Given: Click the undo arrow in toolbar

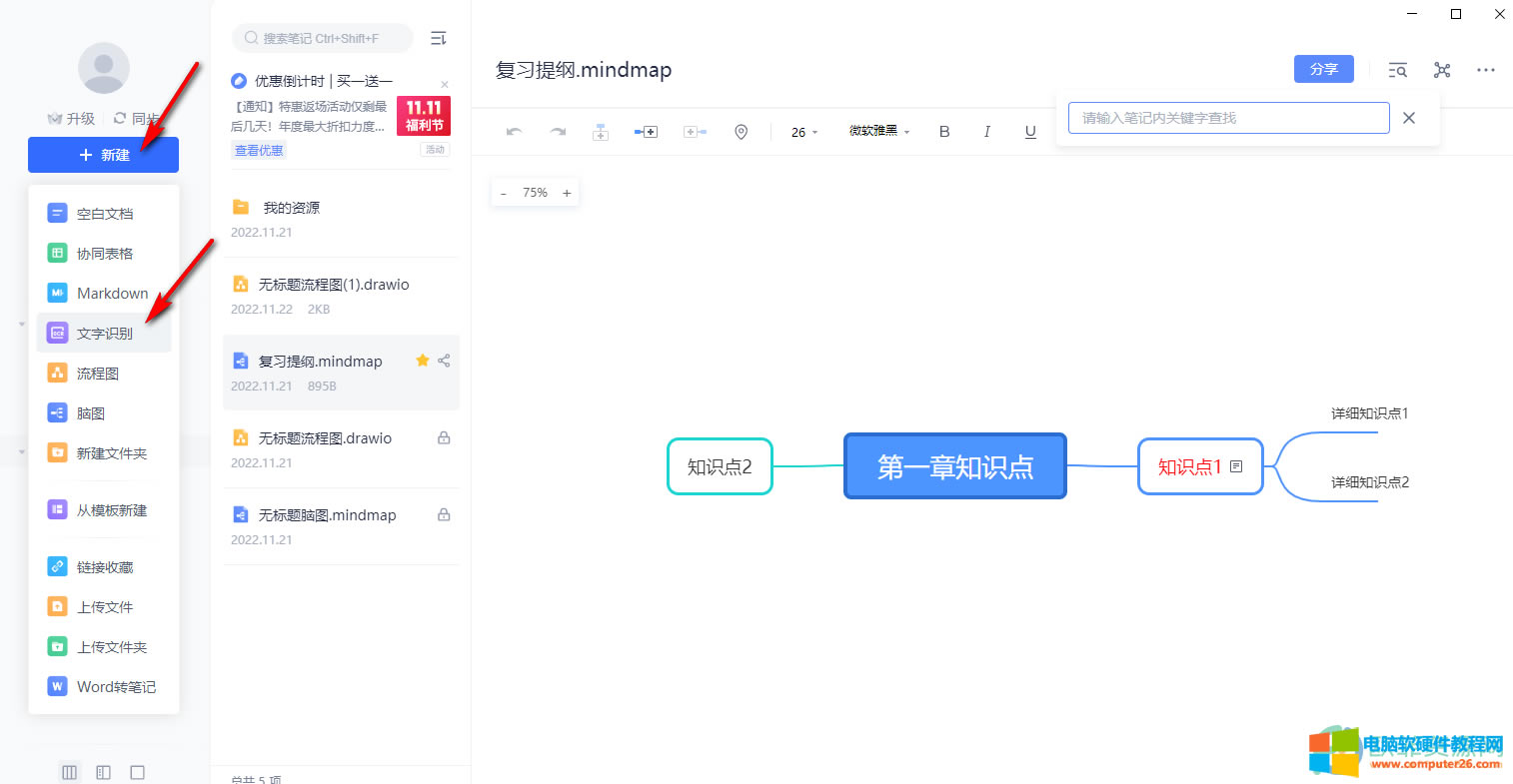Looking at the screenshot, I should click(x=514, y=132).
